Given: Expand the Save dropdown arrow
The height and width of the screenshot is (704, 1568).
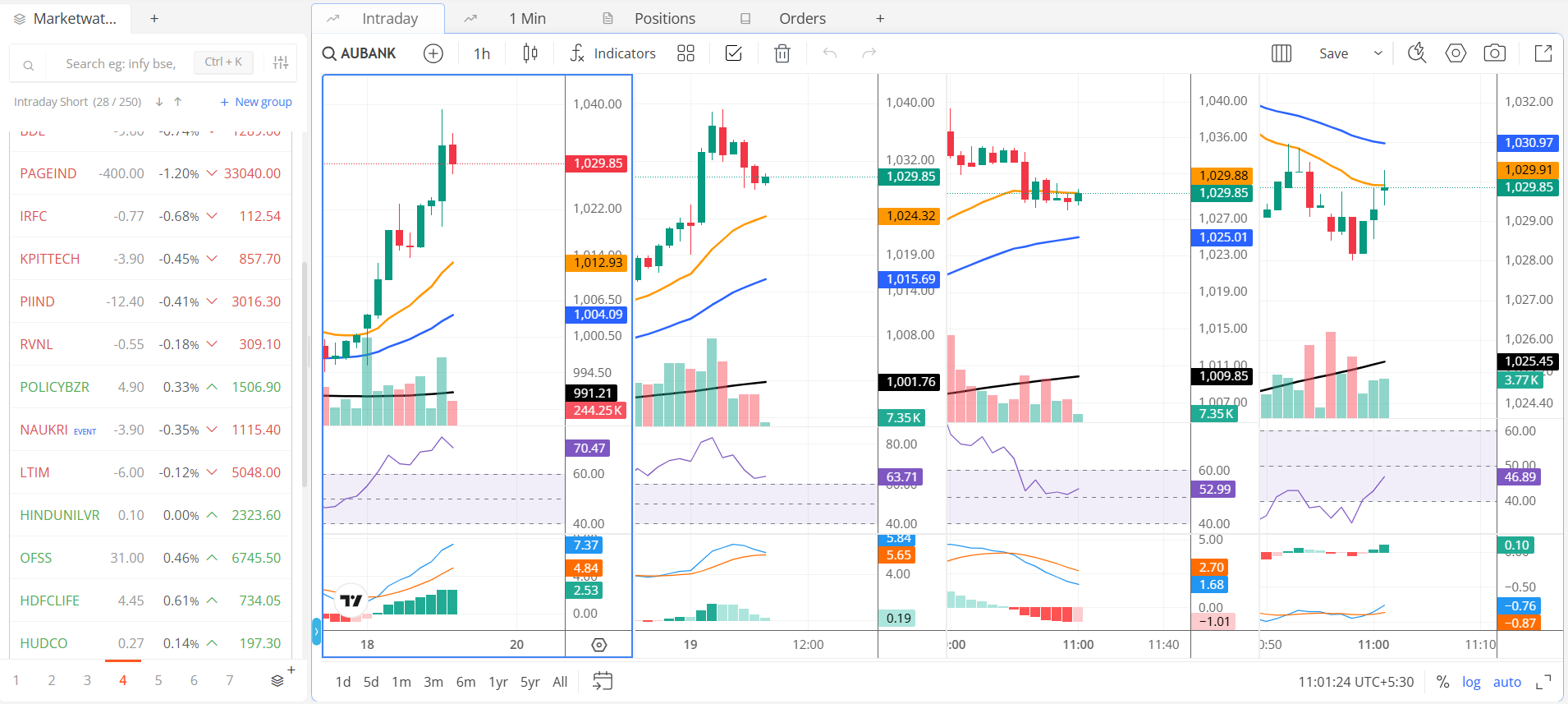Looking at the screenshot, I should (1378, 53).
